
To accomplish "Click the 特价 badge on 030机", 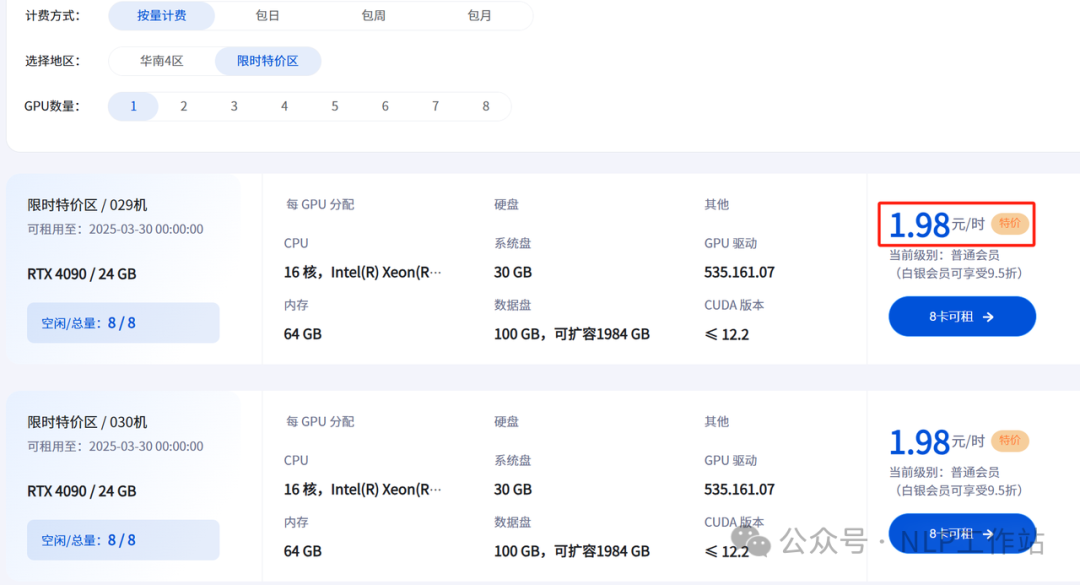I will [1010, 440].
